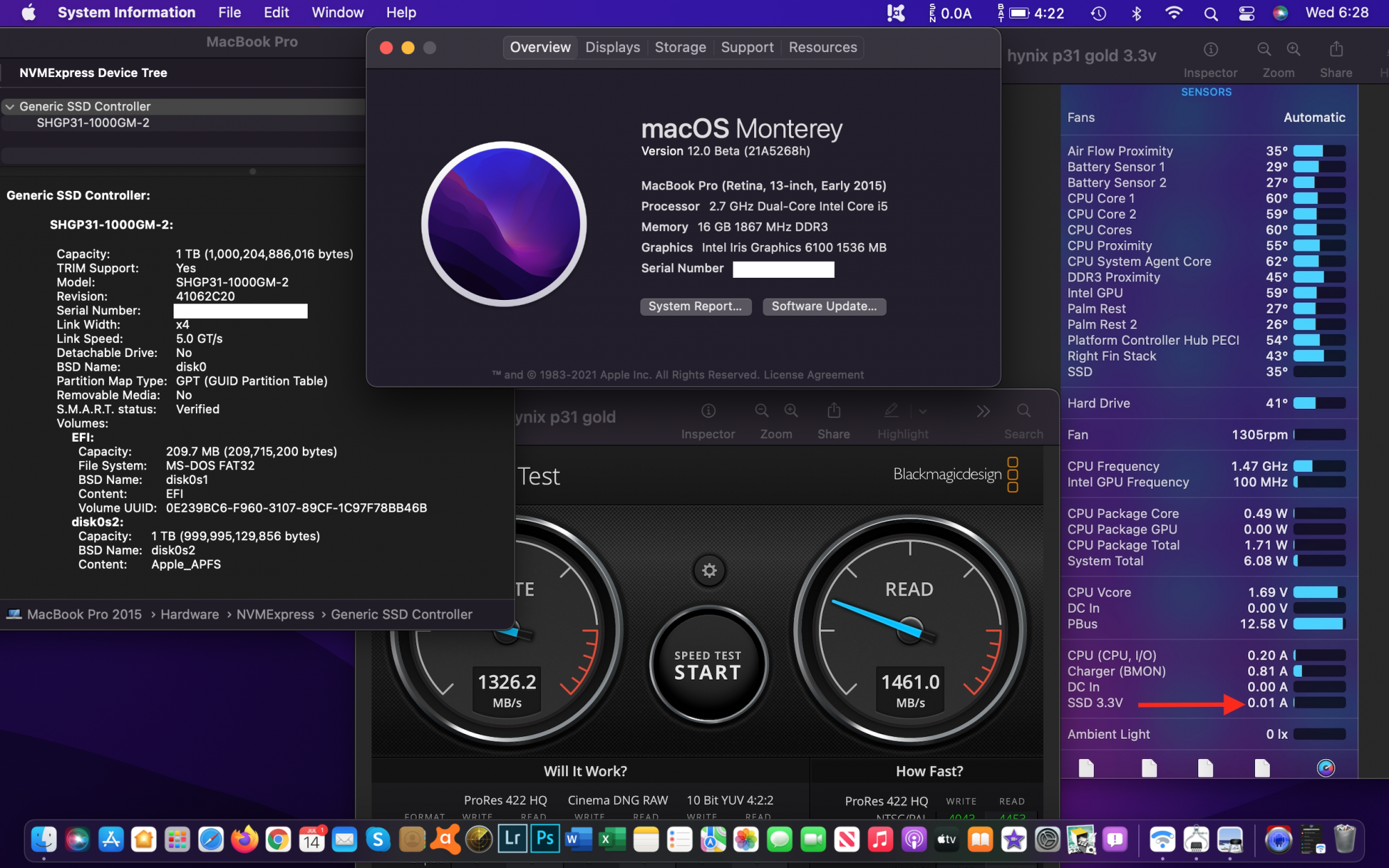Select SHGP31-1000GM-2 in device tree

coord(93,123)
